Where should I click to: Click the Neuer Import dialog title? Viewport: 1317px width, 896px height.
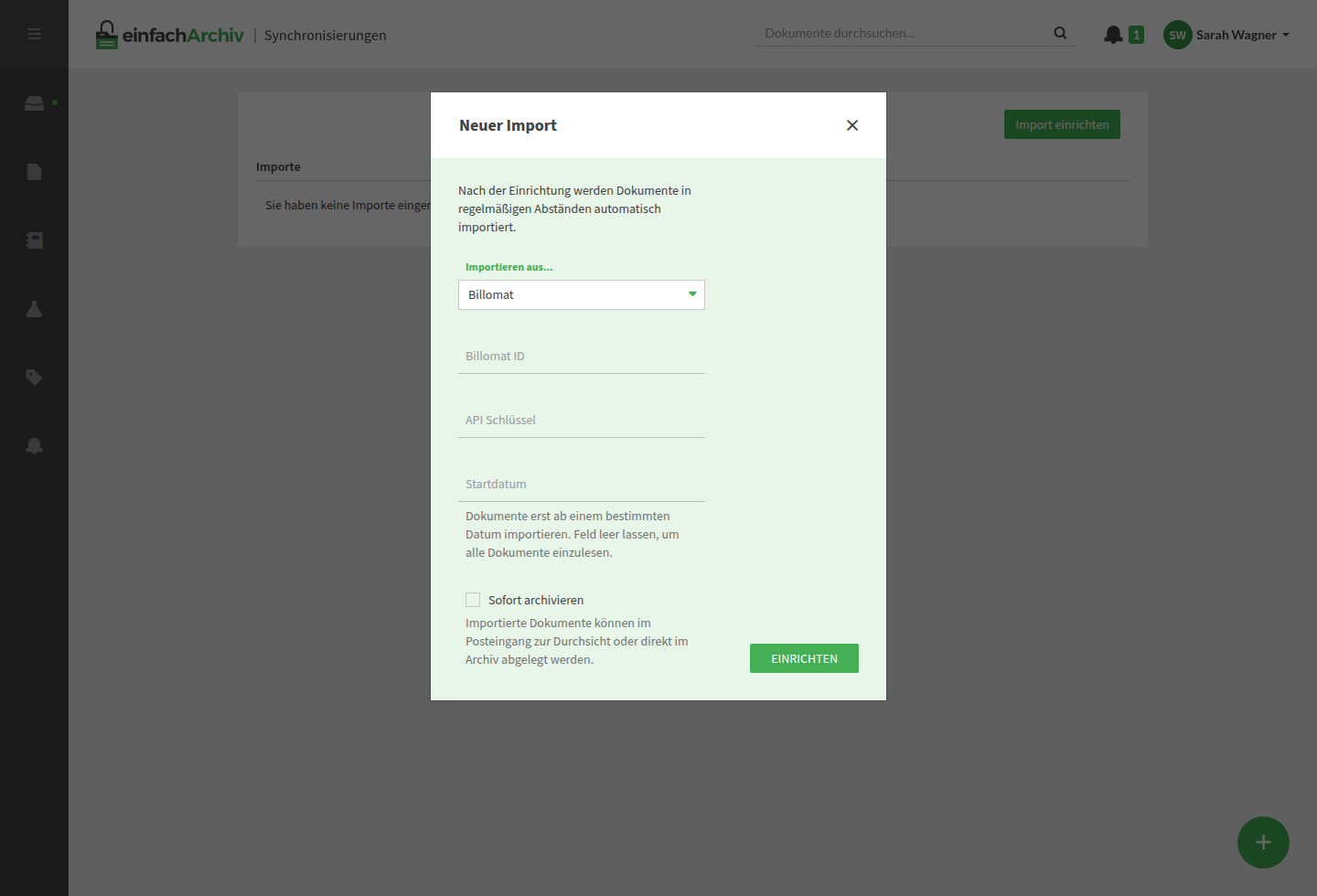[508, 125]
